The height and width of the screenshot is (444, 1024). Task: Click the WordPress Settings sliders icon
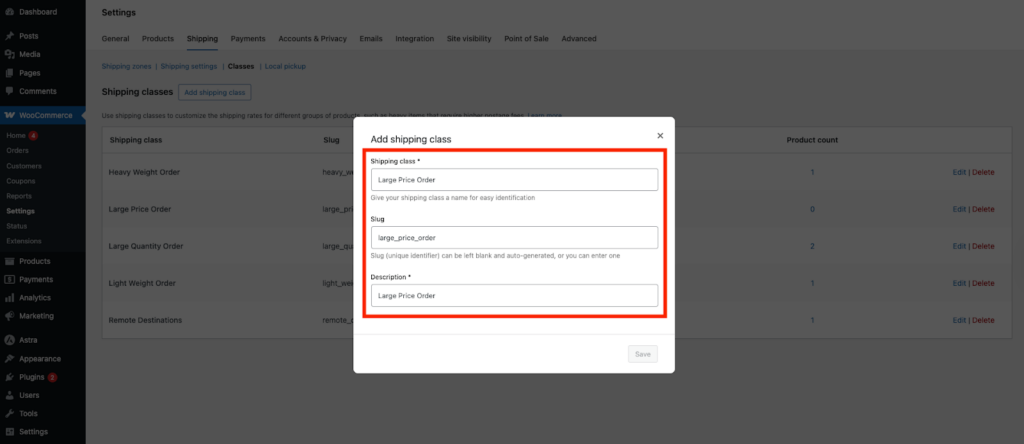[x=10, y=432]
